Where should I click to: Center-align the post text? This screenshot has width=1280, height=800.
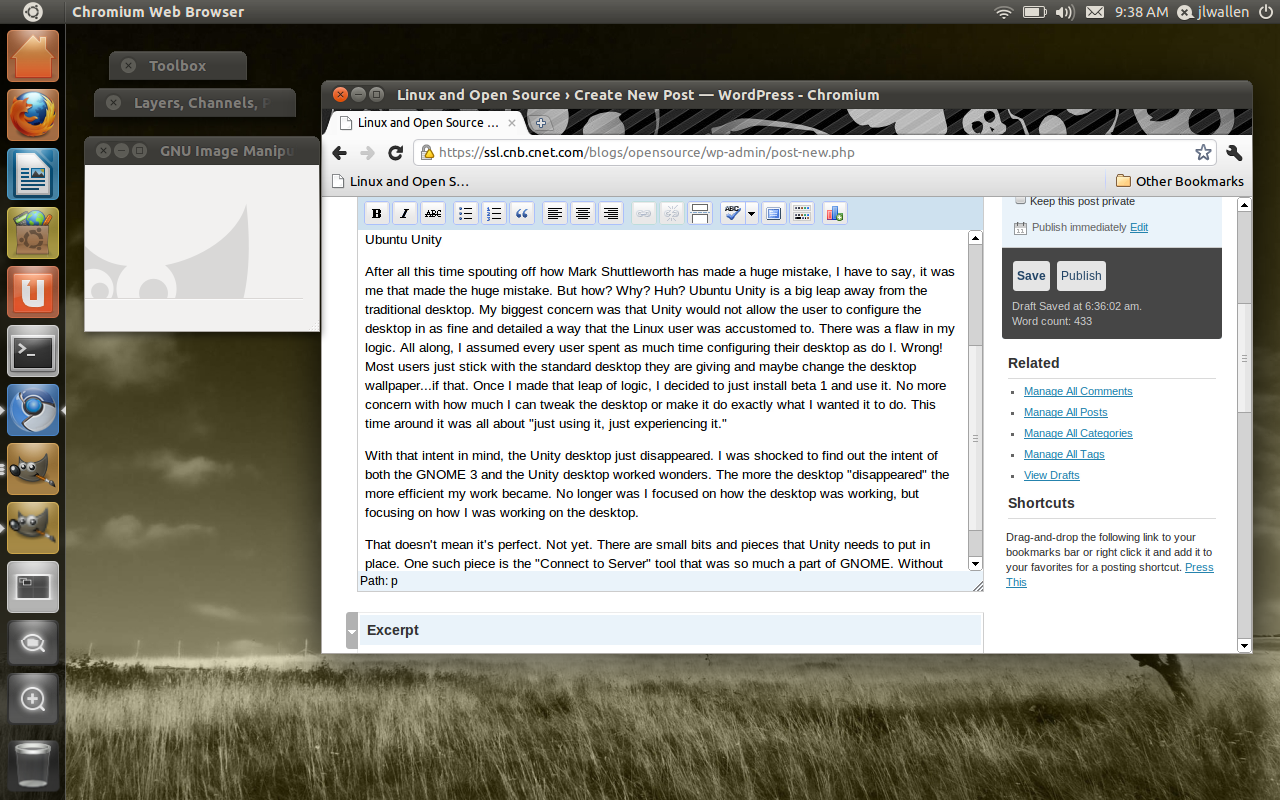(583, 213)
